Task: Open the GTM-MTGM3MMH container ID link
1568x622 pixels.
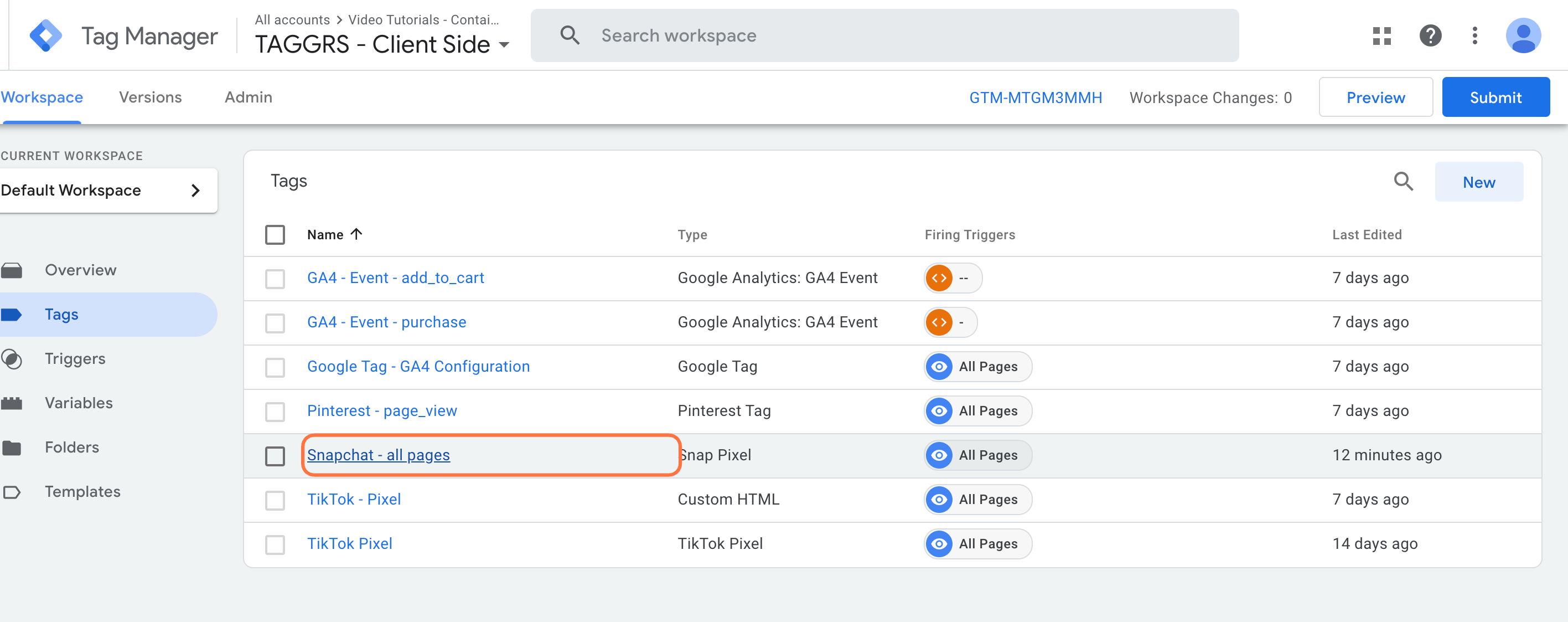Action: [x=1035, y=98]
